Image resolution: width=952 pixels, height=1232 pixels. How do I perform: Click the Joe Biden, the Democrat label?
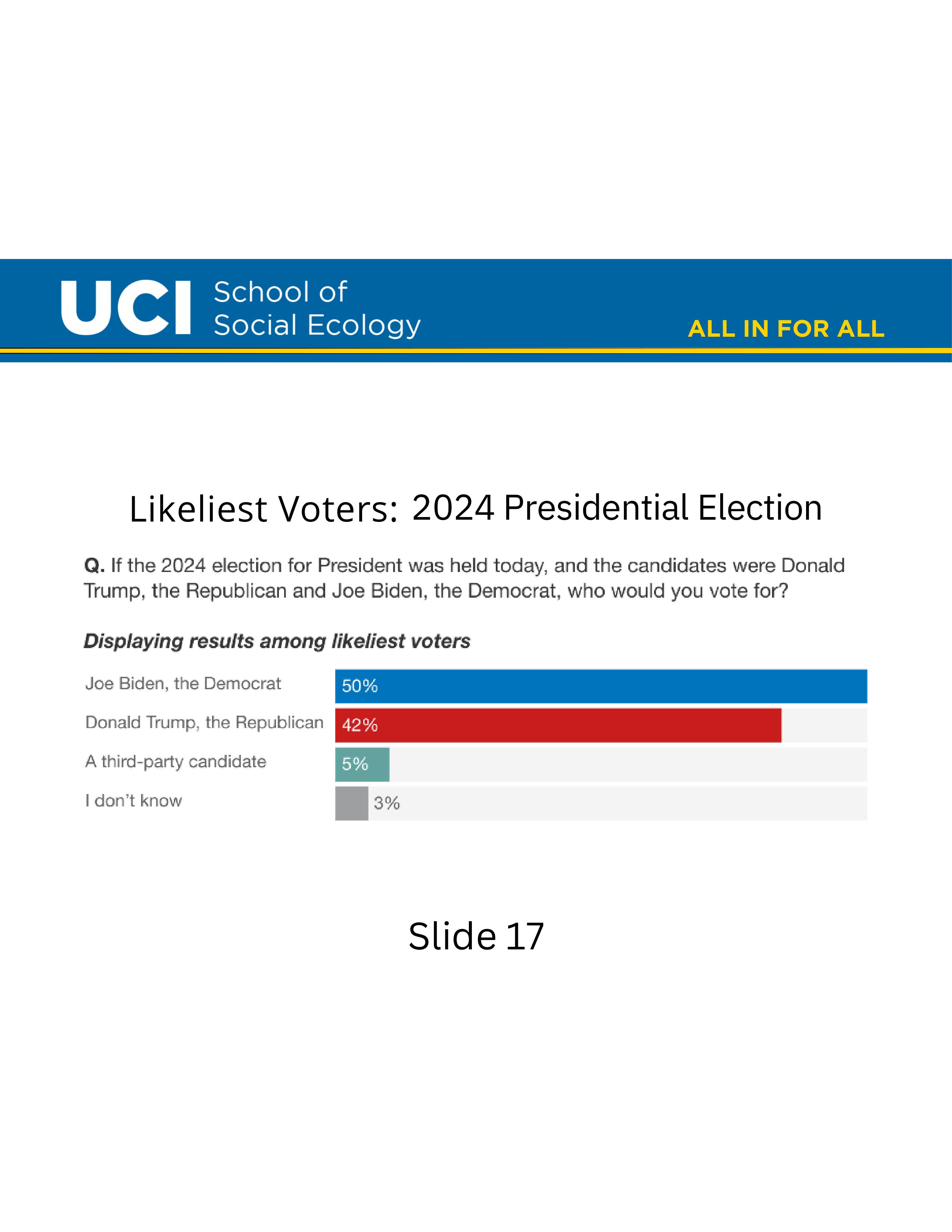[183, 684]
